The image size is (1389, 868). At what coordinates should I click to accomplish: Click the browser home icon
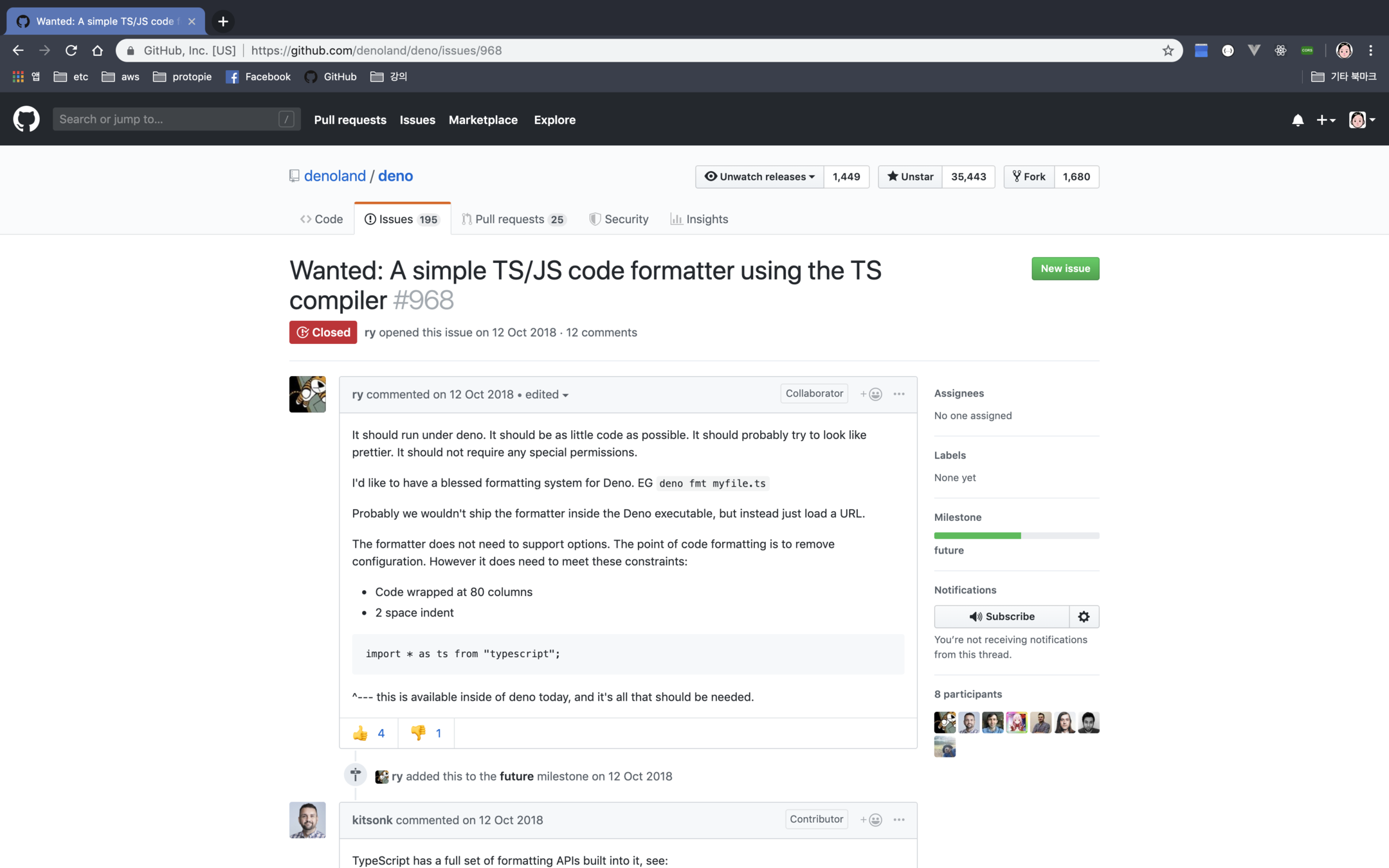pos(98,51)
